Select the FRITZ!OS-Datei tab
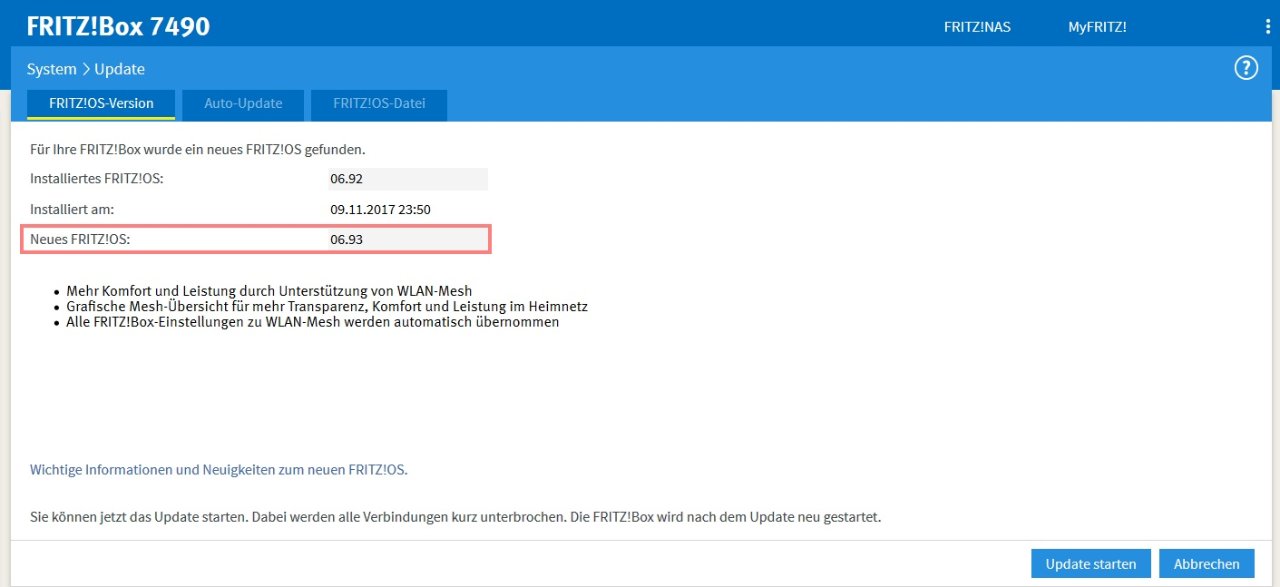Screen dimensions: 1280x587 tap(379, 104)
